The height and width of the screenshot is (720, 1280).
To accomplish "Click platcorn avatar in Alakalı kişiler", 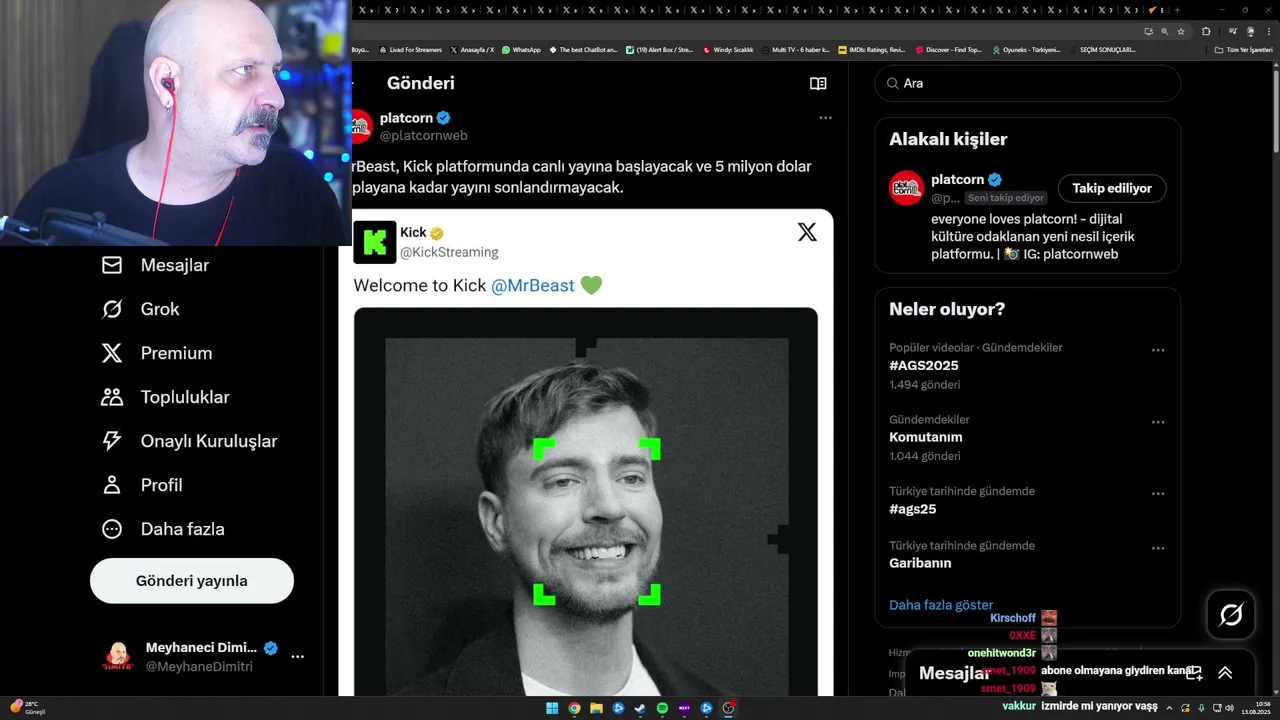I will click(907, 188).
